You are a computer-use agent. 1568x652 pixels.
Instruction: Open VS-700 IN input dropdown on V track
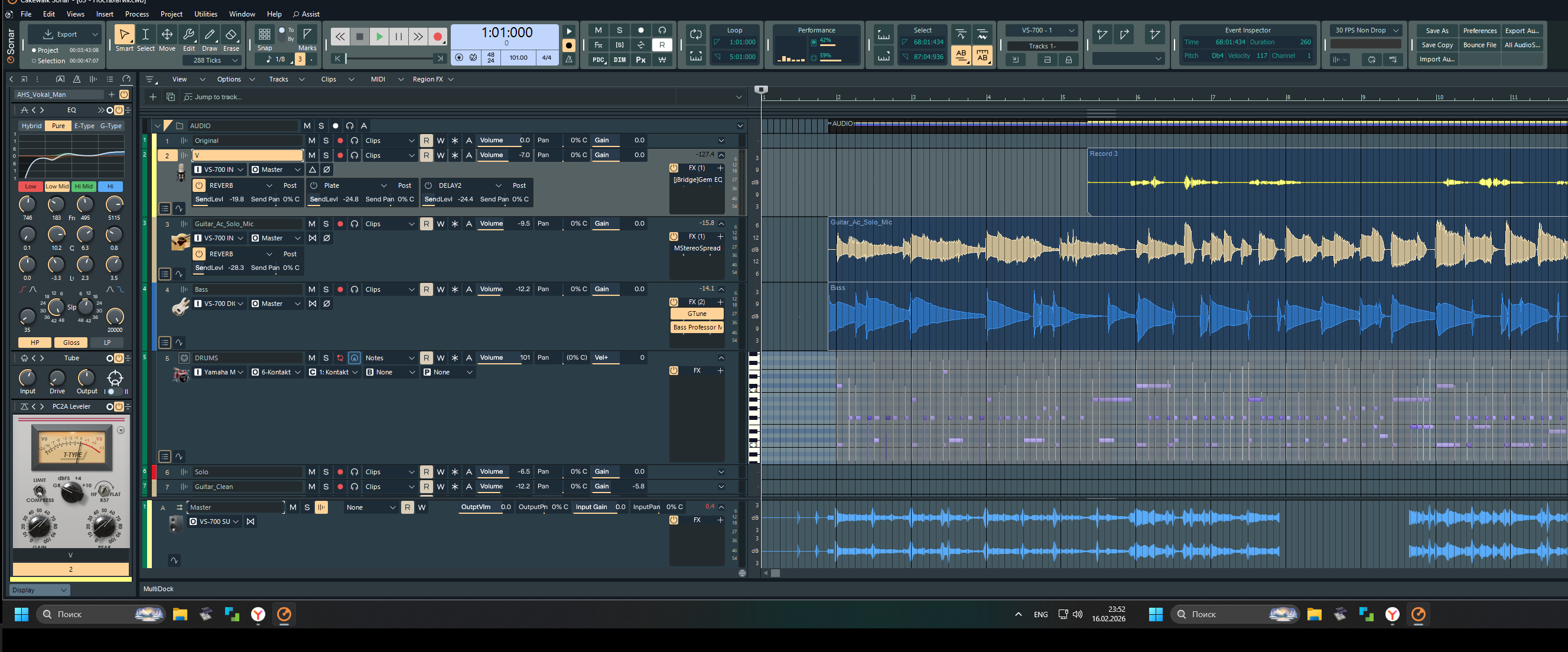[x=220, y=169]
